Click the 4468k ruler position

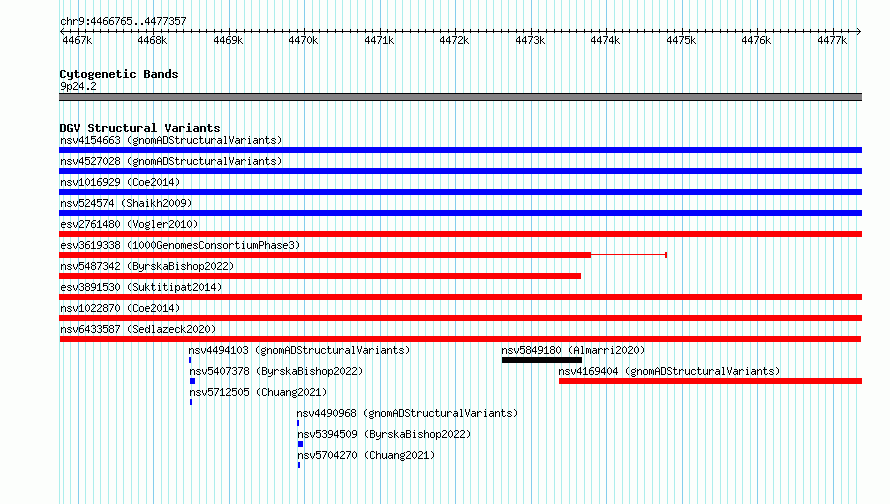pos(152,40)
